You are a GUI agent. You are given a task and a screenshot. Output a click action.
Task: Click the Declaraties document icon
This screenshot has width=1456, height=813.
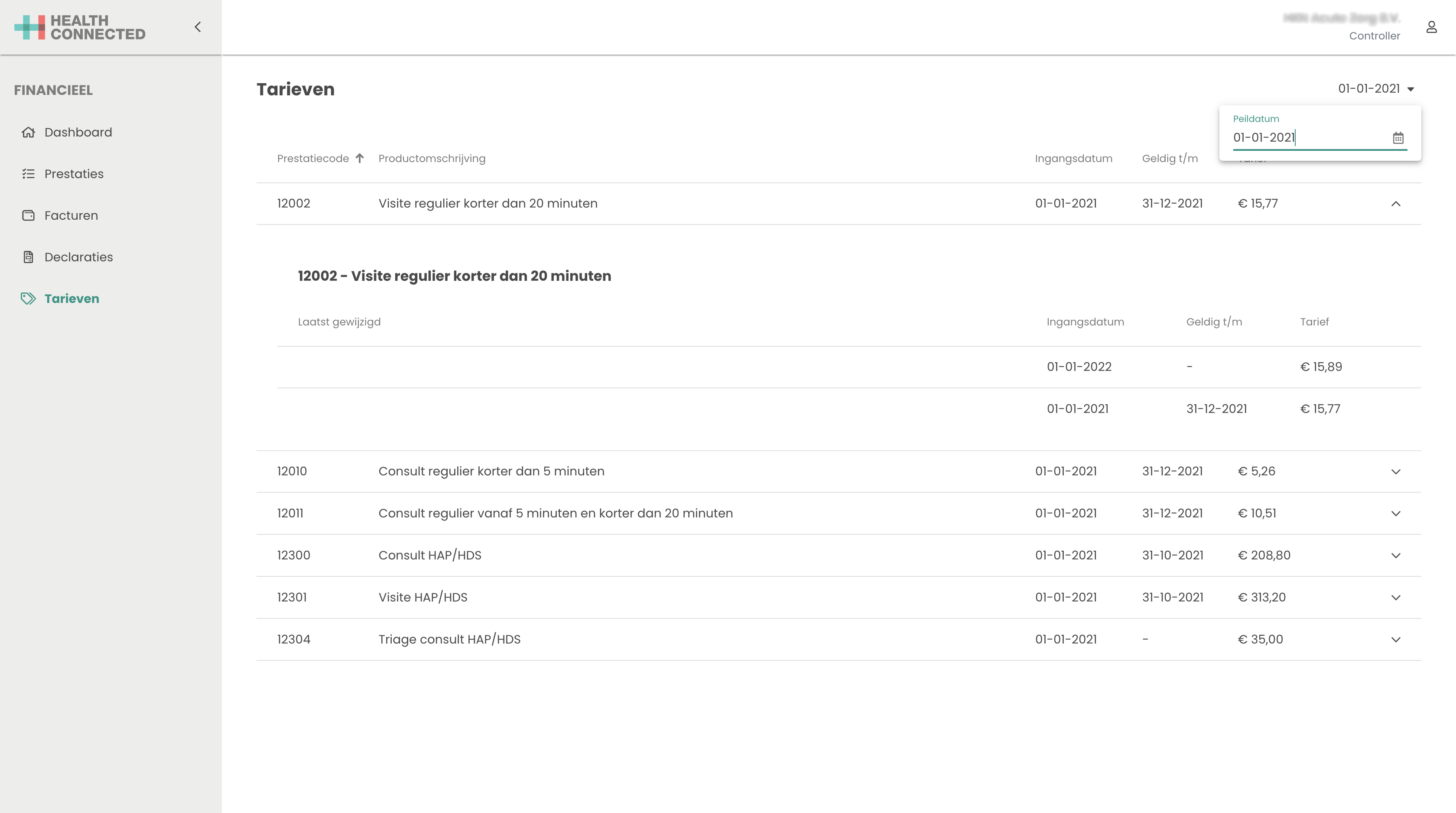28,257
